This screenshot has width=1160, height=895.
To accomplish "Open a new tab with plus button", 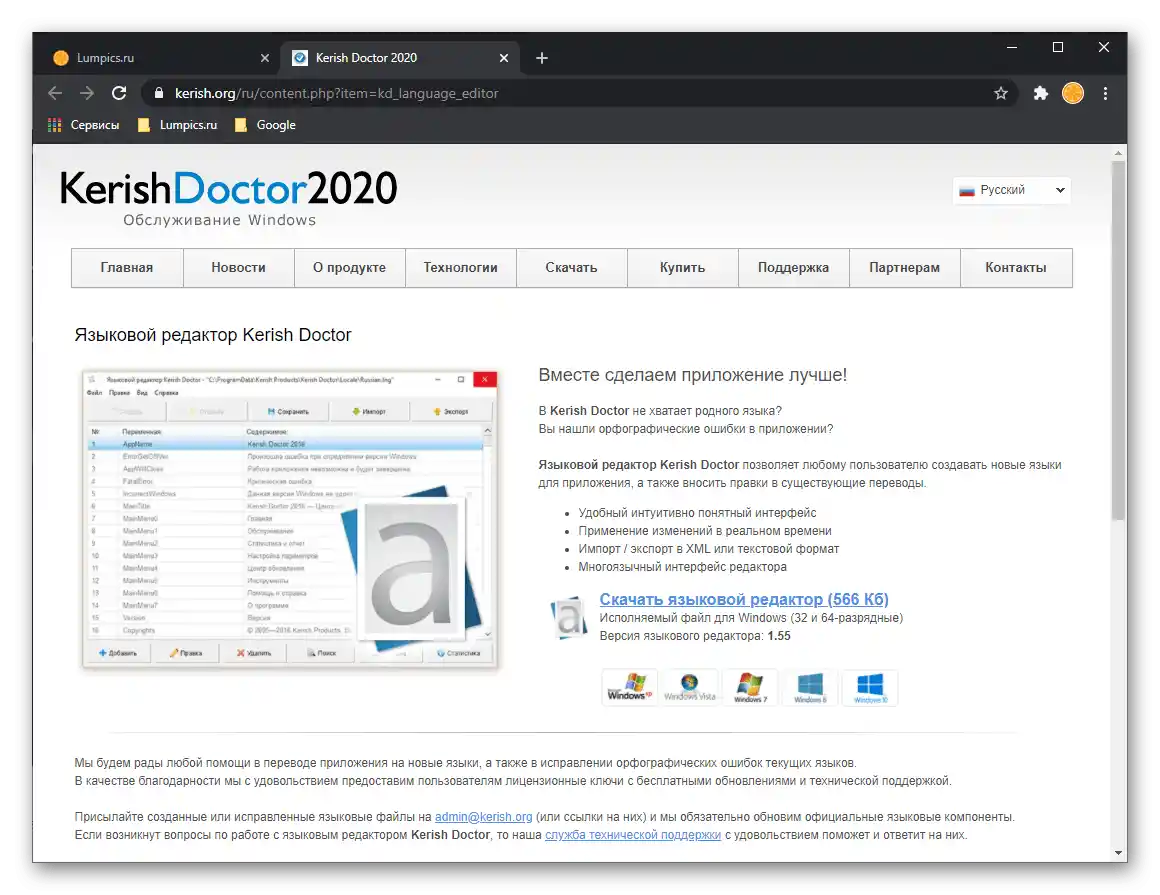I will (542, 58).
